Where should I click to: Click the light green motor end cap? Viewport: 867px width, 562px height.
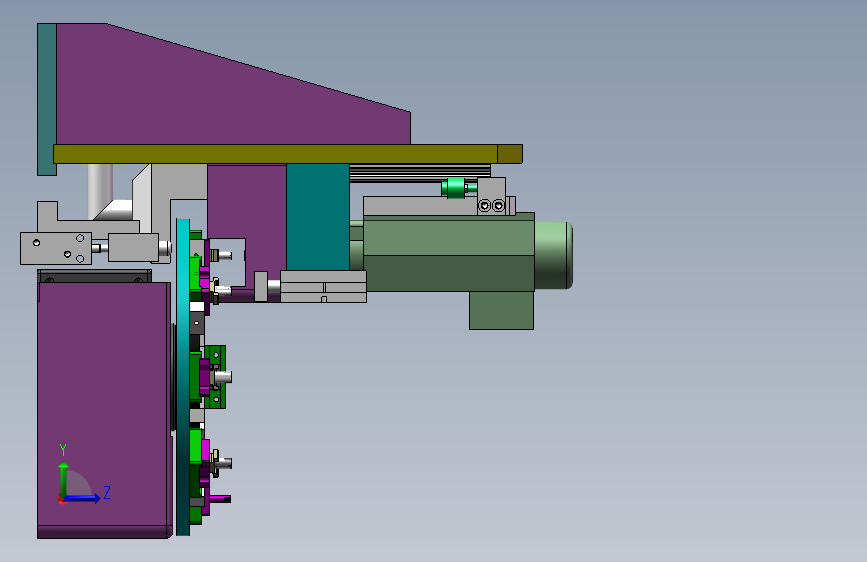click(553, 255)
